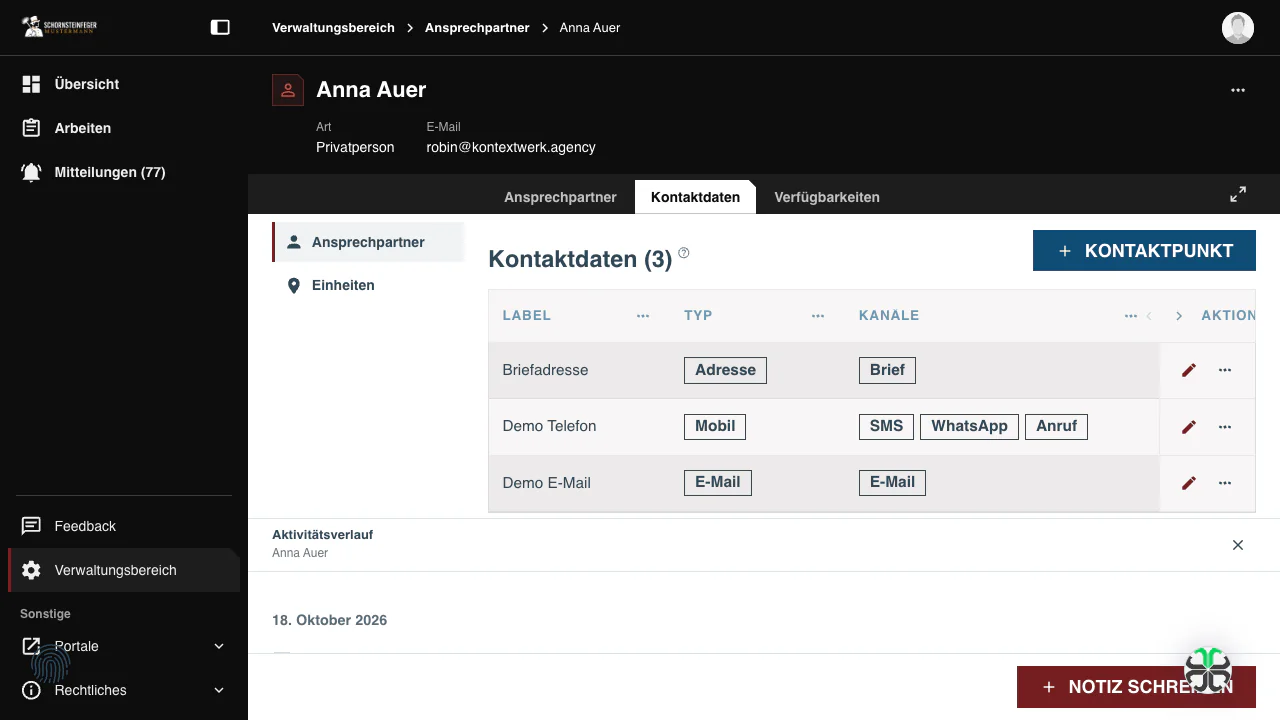The image size is (1280, 720).
Task: Edit the Demo E-Mail entry
Action: click(1189, 483)
